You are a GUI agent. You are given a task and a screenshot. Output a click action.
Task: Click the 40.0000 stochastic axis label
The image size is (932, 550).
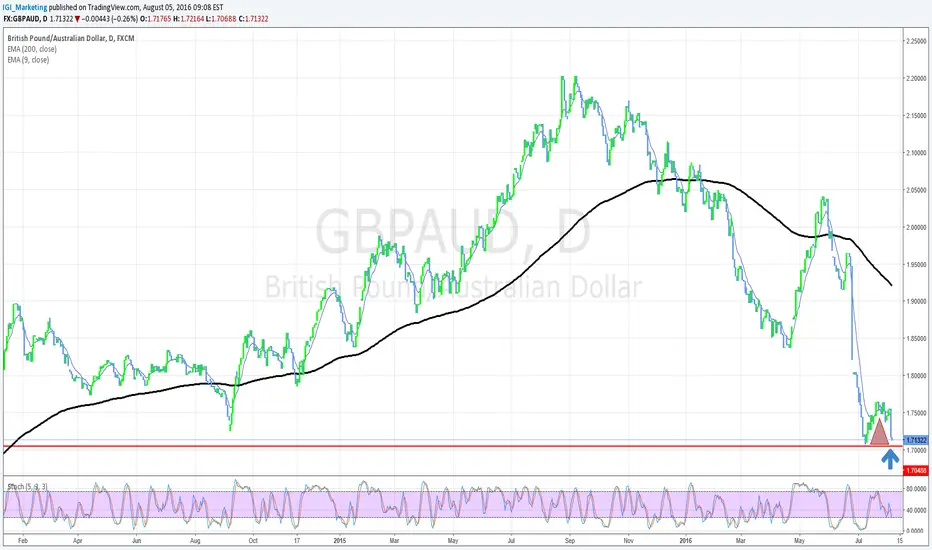click(916, 510)
